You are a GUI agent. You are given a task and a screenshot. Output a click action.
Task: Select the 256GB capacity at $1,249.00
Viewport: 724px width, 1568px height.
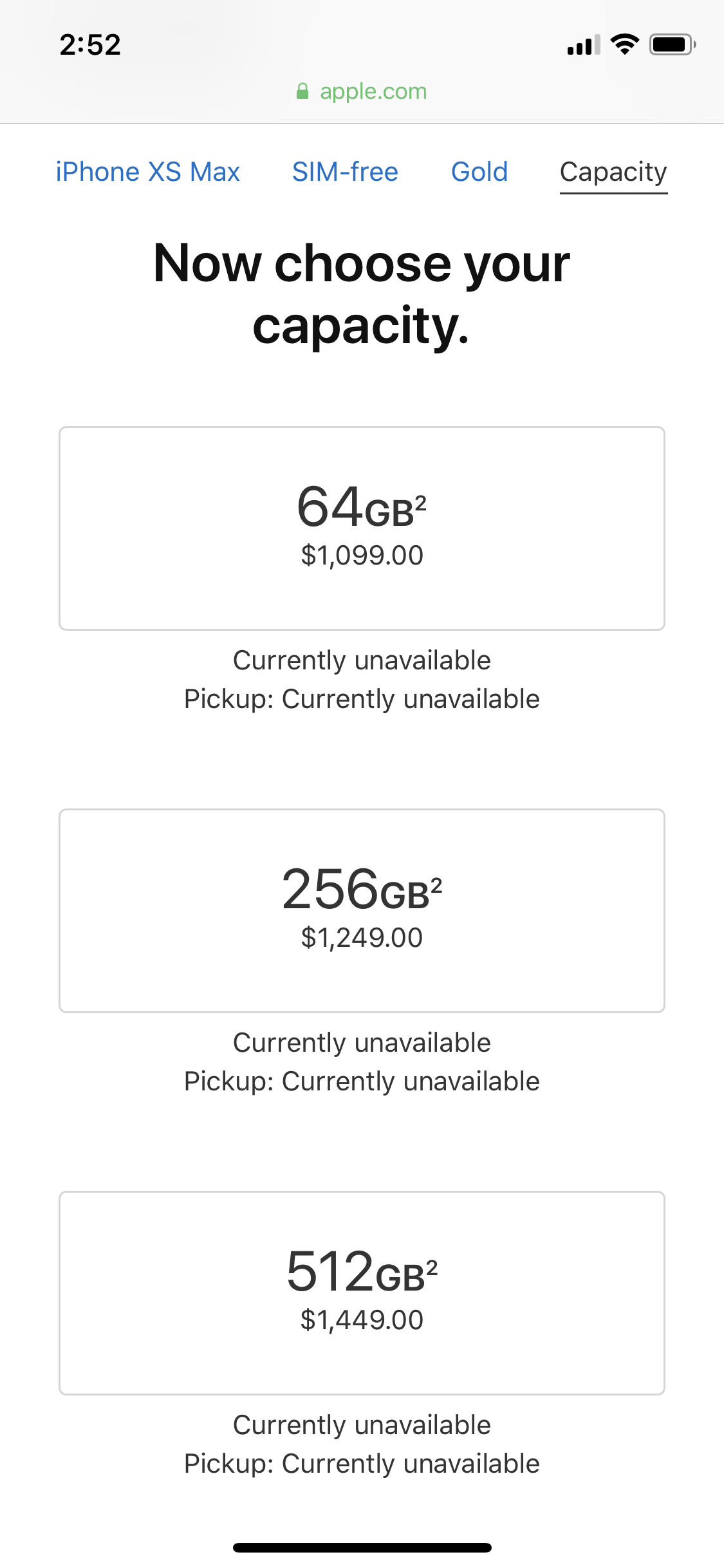pyautogui.click(x=362, y=910)
